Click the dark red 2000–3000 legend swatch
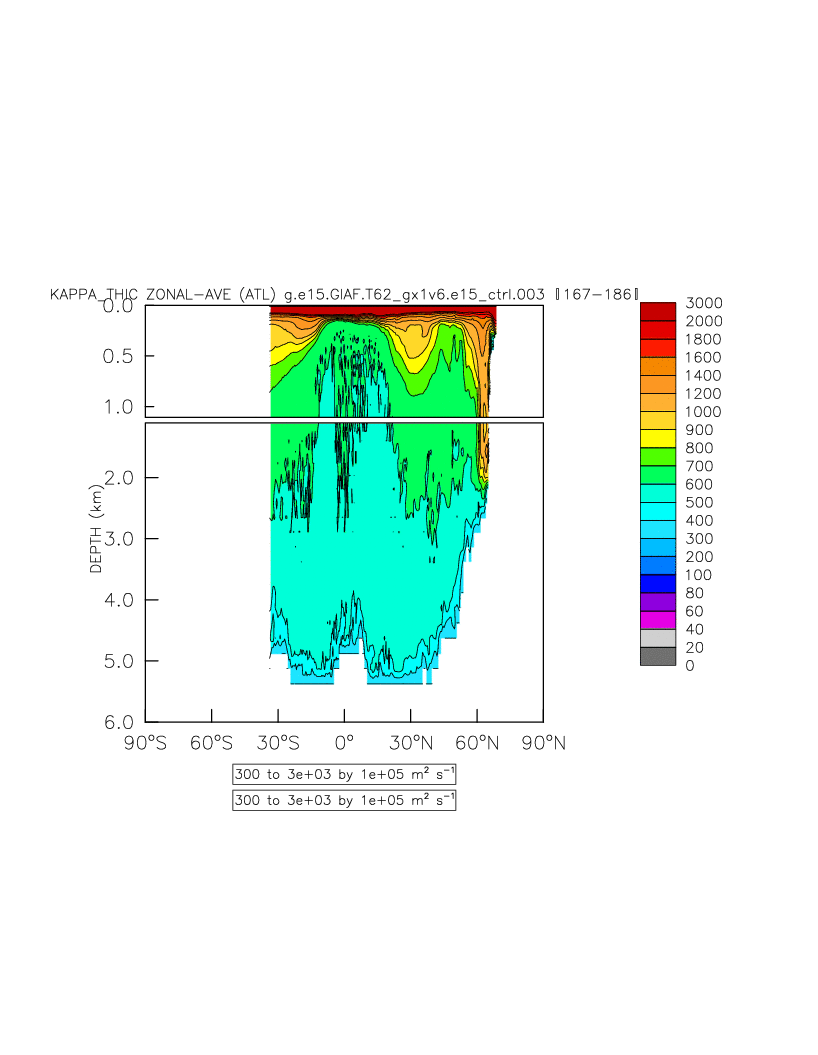This screenshot has height=1055, width=818. [658, 311]
